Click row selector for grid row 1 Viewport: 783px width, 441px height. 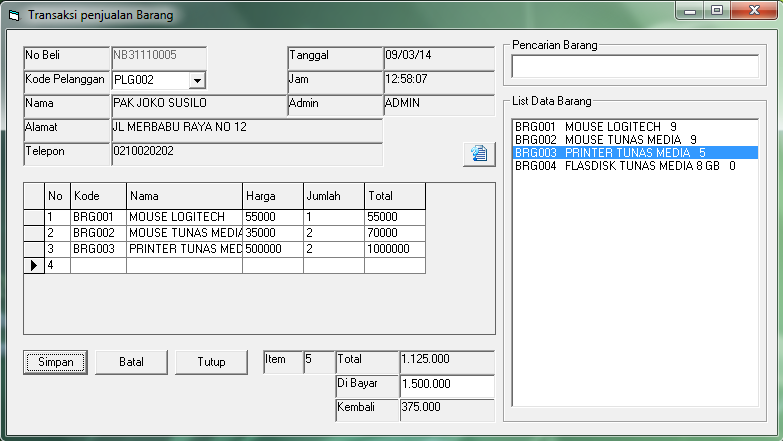click(34, 217)
